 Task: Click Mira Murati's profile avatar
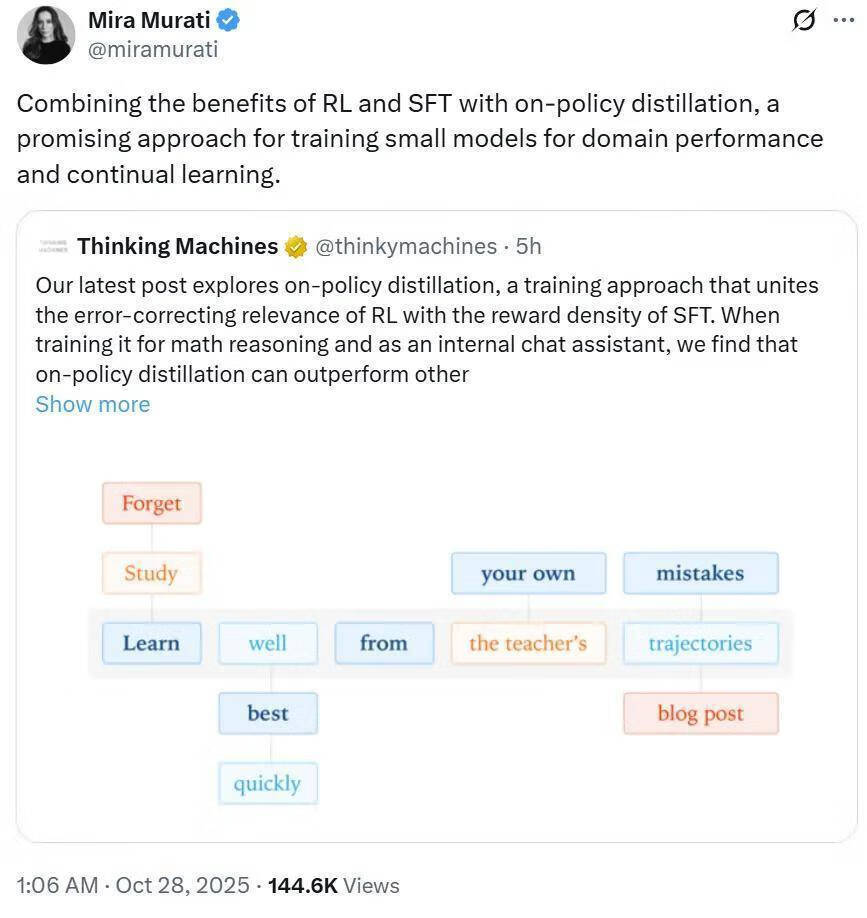(46, 35)
